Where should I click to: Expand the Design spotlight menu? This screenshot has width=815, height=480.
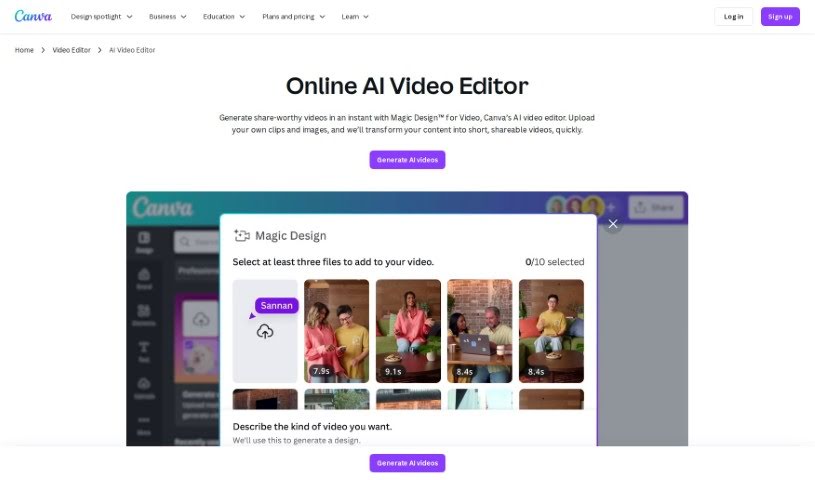click(x=101, y=17)
